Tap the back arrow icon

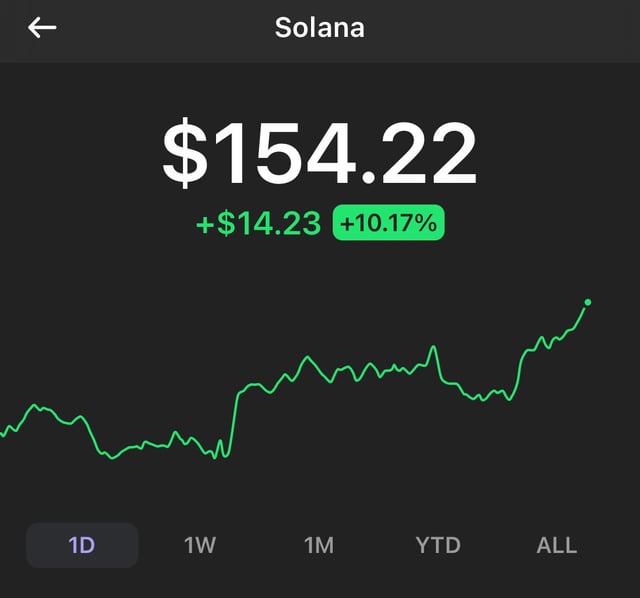42,28
